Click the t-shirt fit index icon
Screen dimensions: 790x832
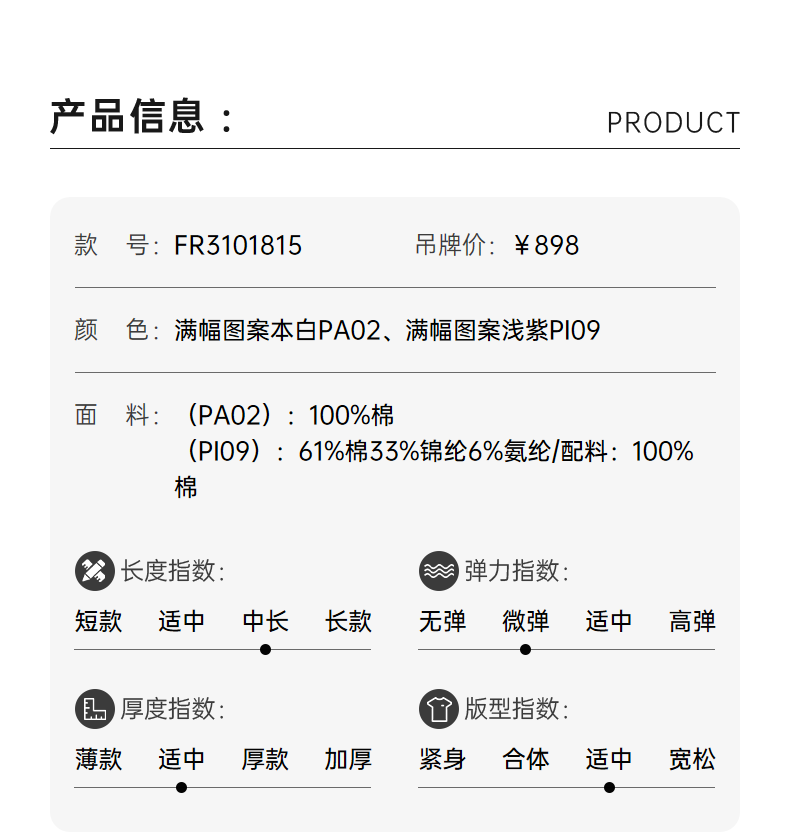438,709
